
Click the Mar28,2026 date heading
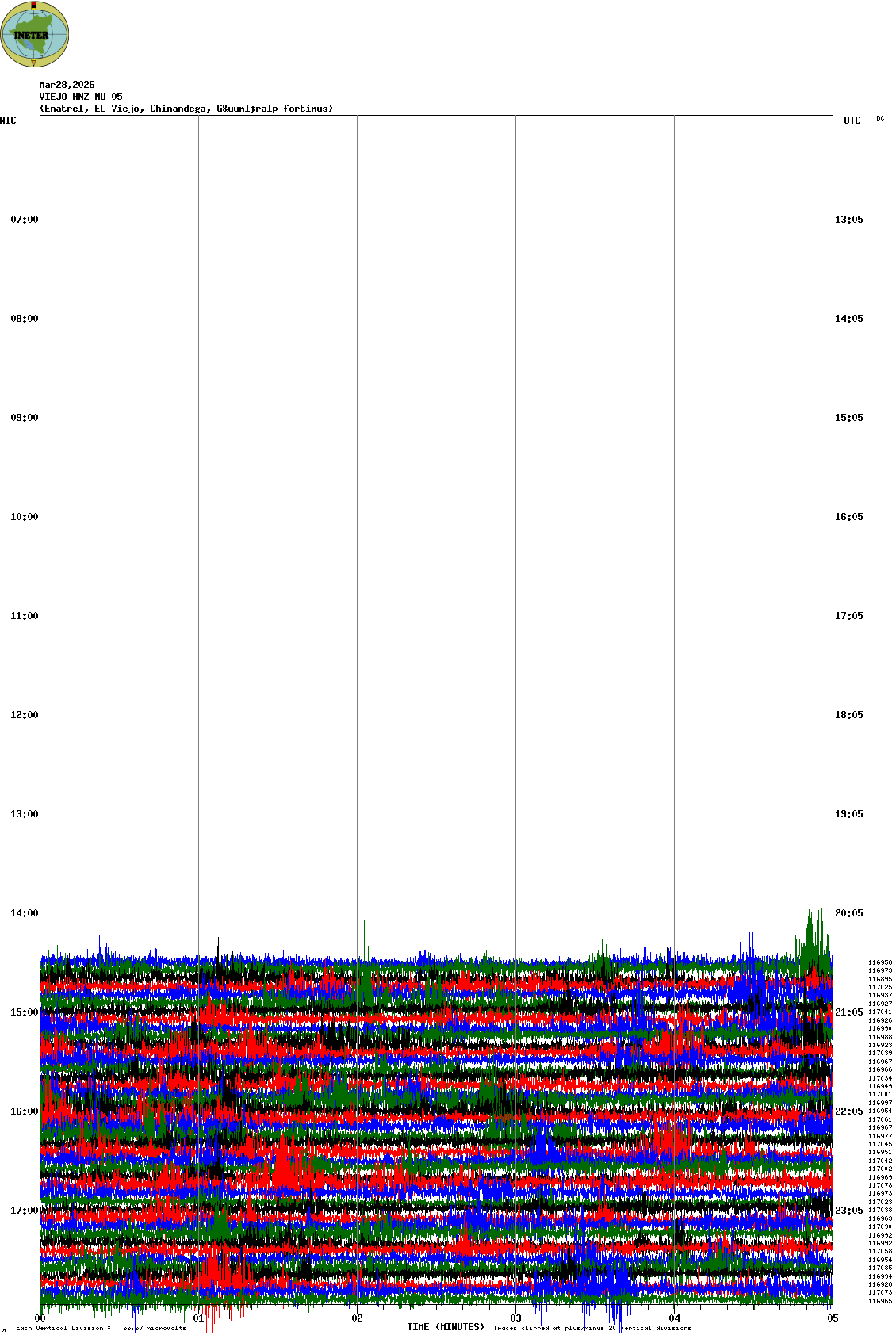67,85
